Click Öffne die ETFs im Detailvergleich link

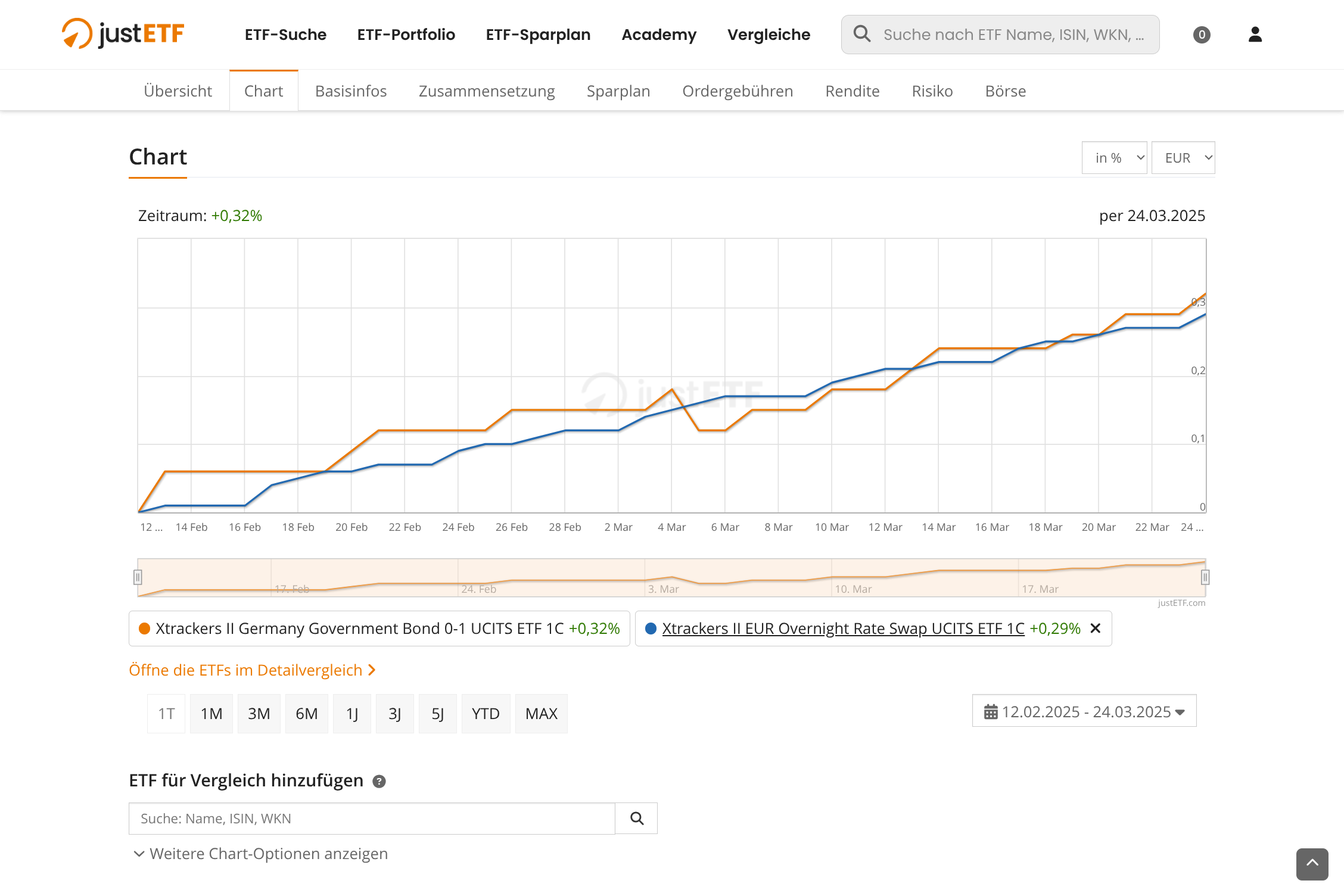point(252,670)
